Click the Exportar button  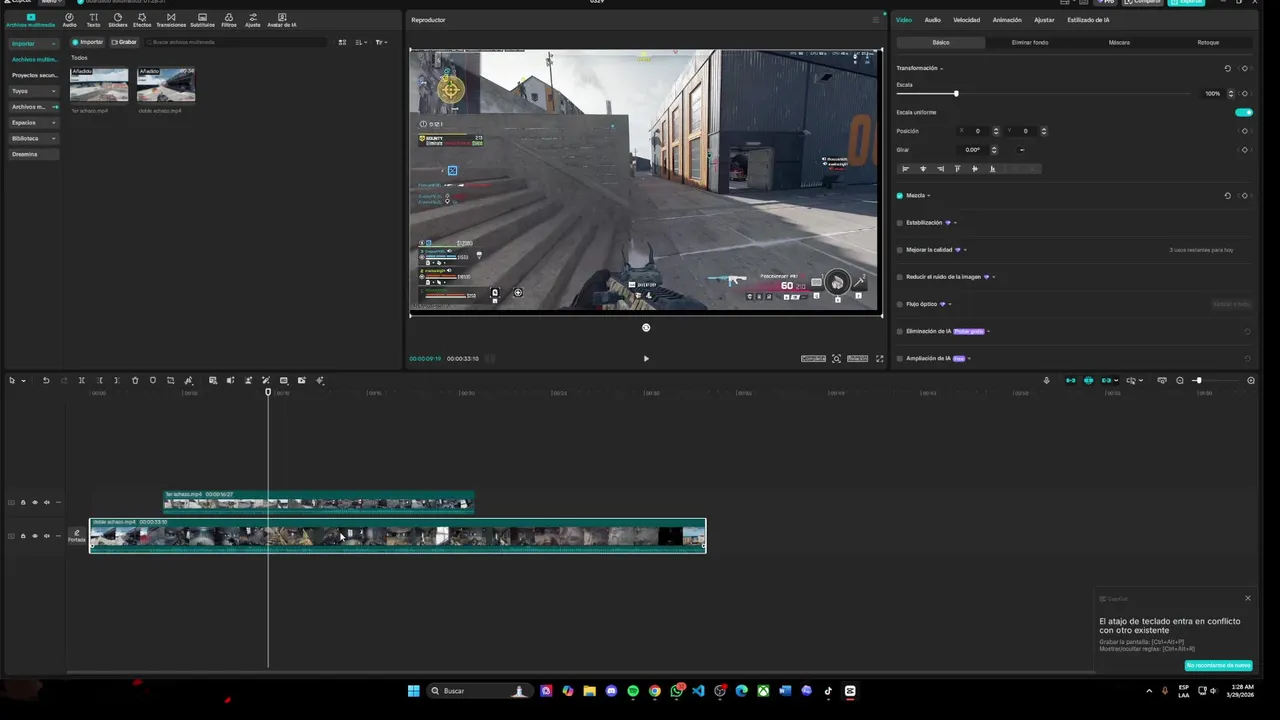[x=1189, y=2]
